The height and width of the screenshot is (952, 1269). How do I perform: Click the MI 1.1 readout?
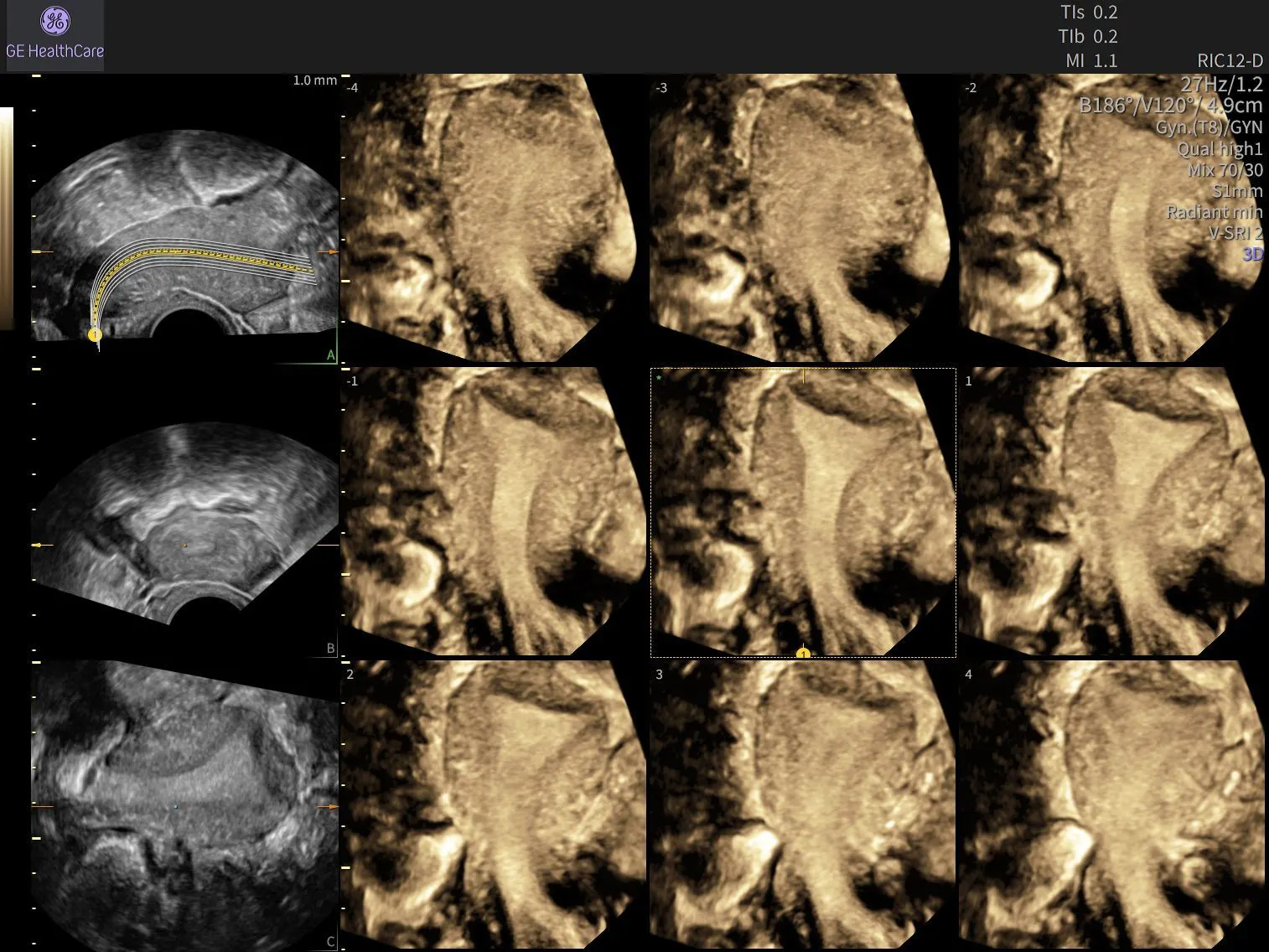click(1090, 60)
